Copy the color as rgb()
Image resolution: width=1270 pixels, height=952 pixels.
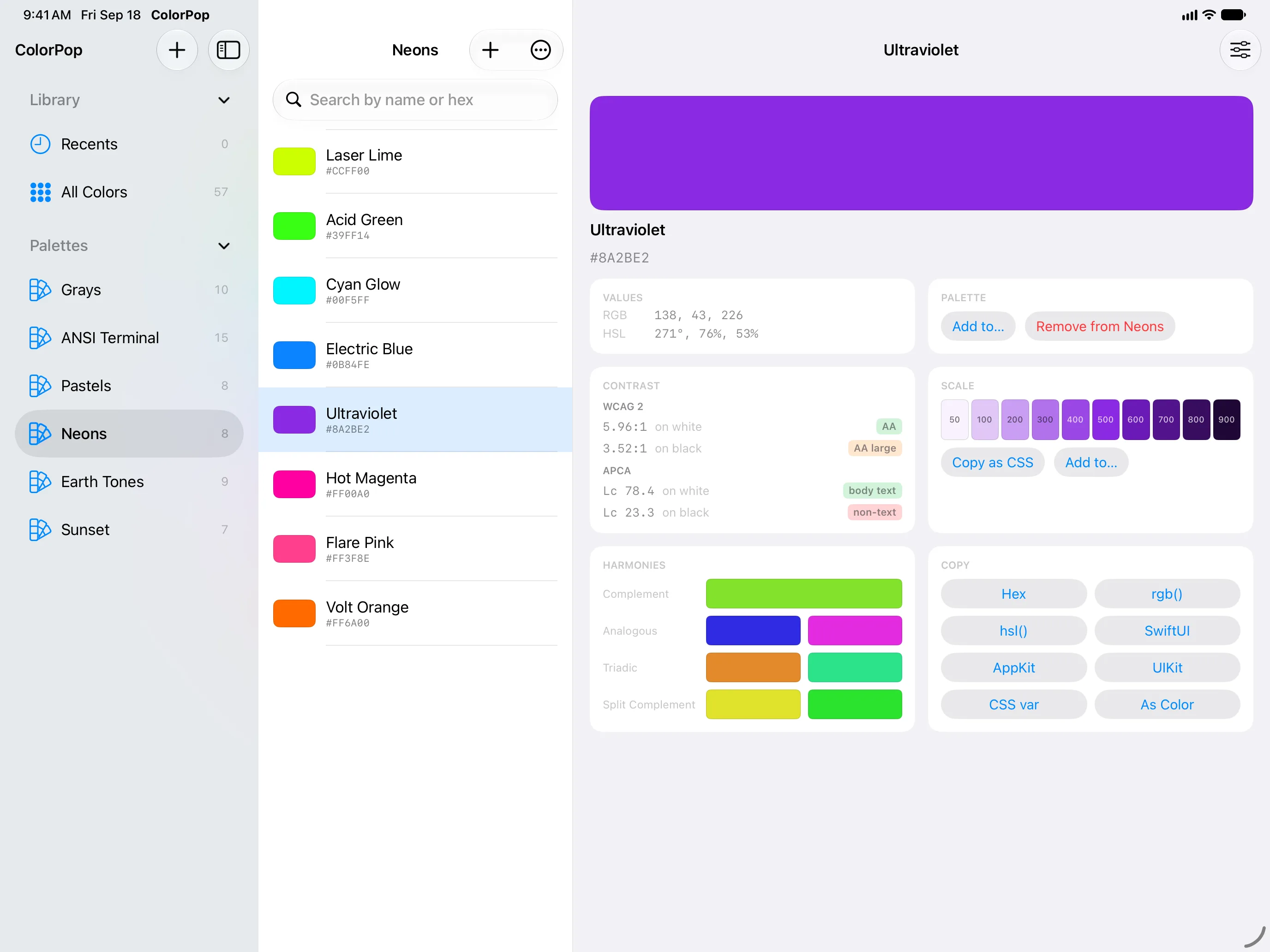[1167, 594]
